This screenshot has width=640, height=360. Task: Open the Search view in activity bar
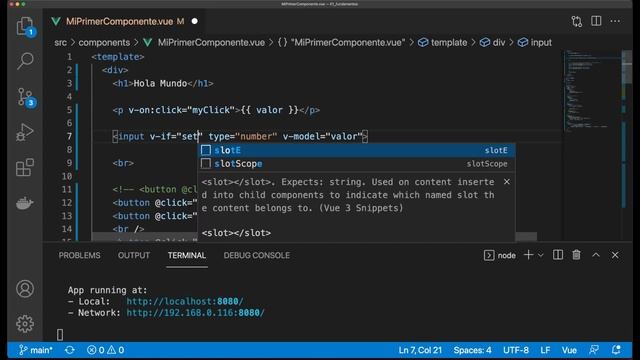coord(25,61)
